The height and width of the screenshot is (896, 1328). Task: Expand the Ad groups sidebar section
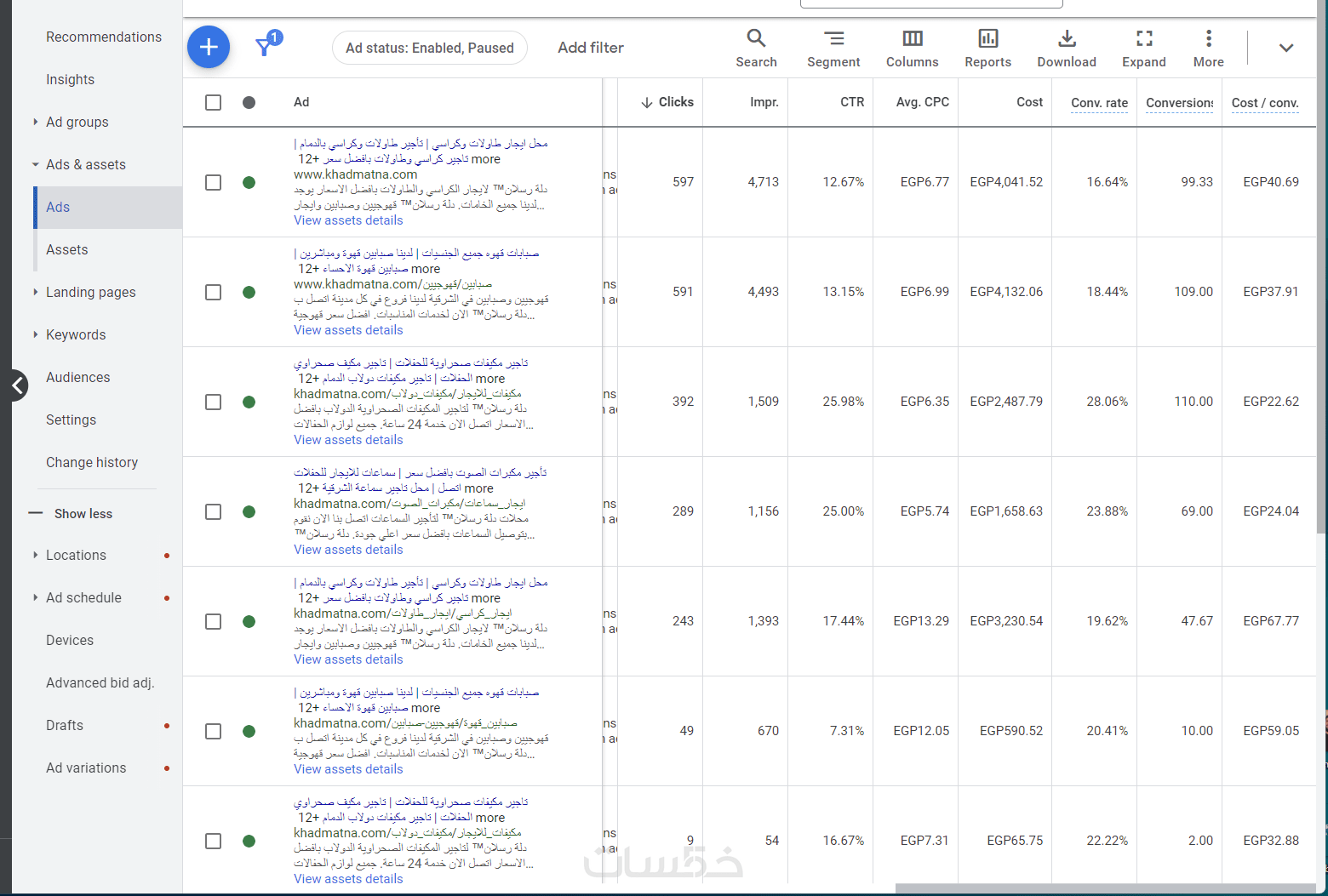coord(36,122)
